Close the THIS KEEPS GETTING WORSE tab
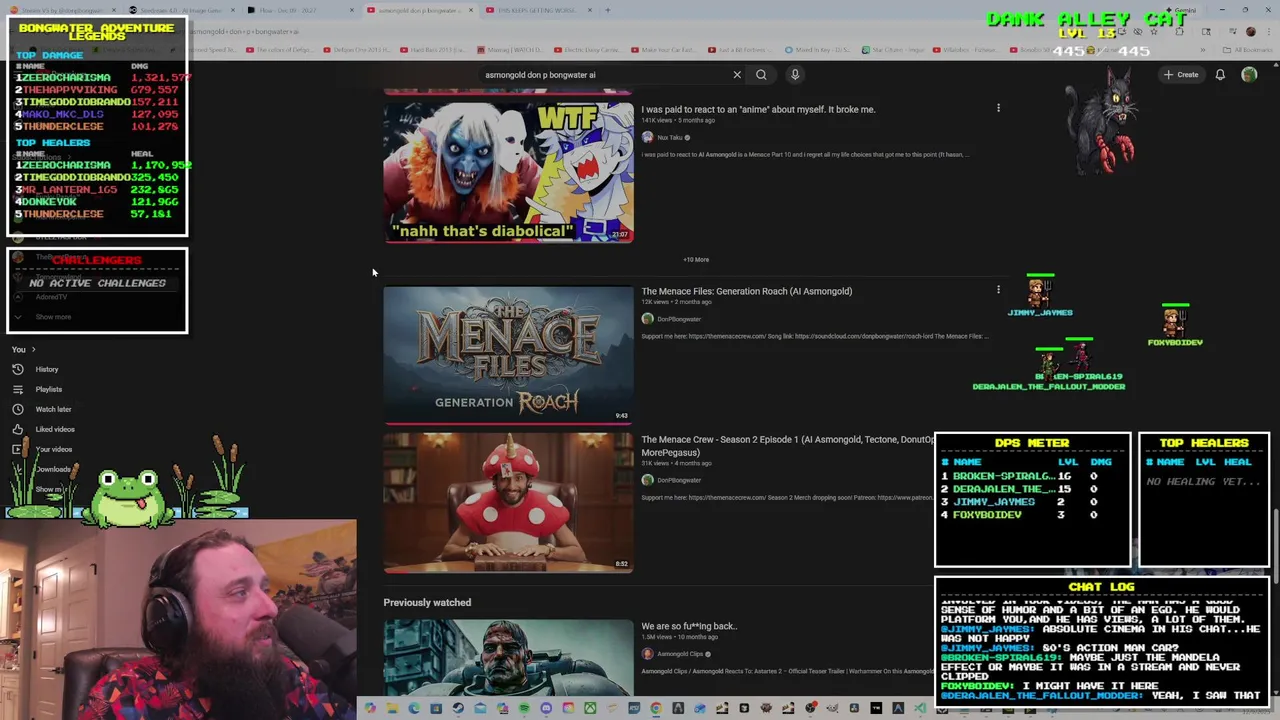The height and width of the screenshot is (720, 1280). click(590, 10)
